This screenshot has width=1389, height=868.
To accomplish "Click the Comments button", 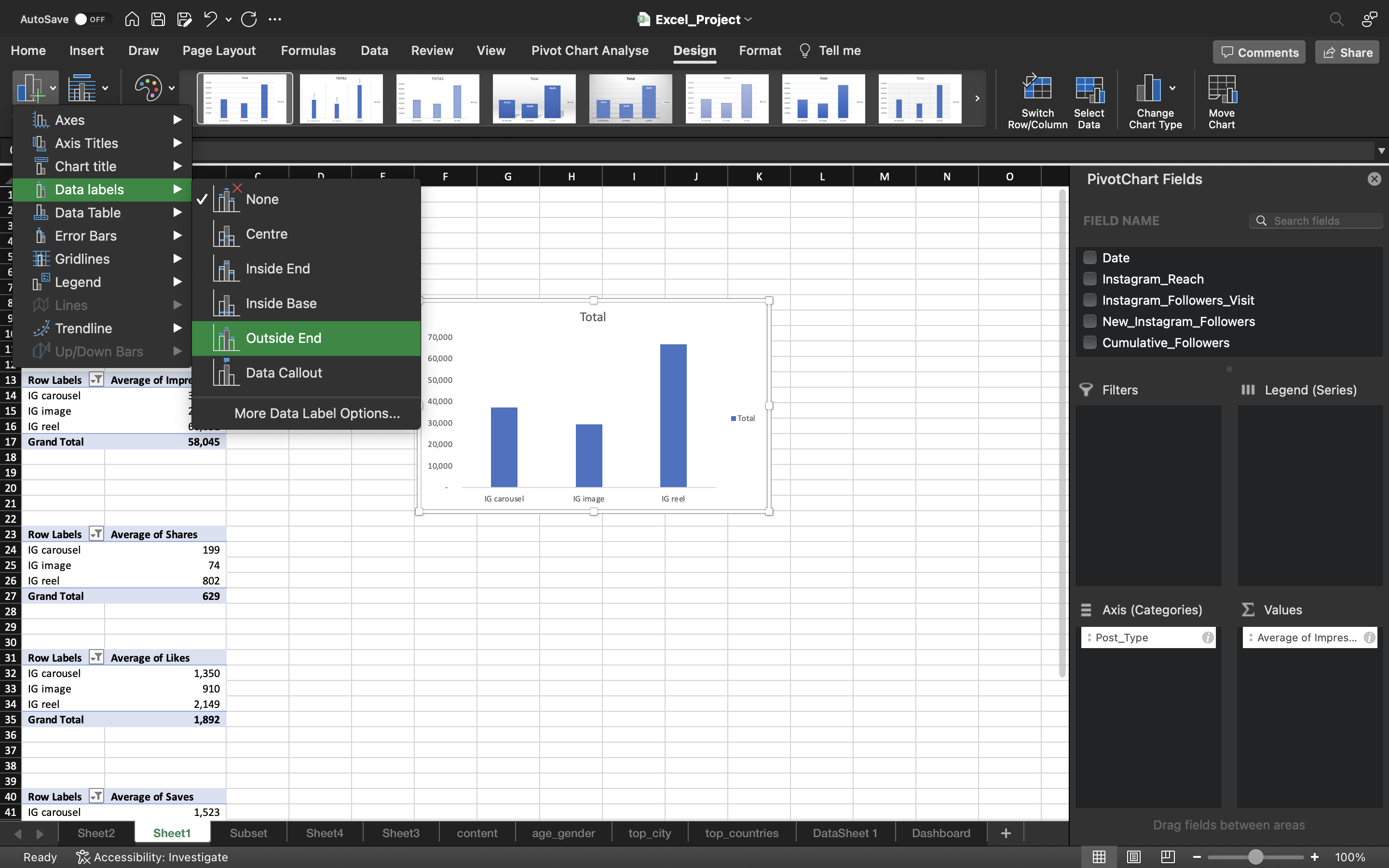I will 1259,52.
